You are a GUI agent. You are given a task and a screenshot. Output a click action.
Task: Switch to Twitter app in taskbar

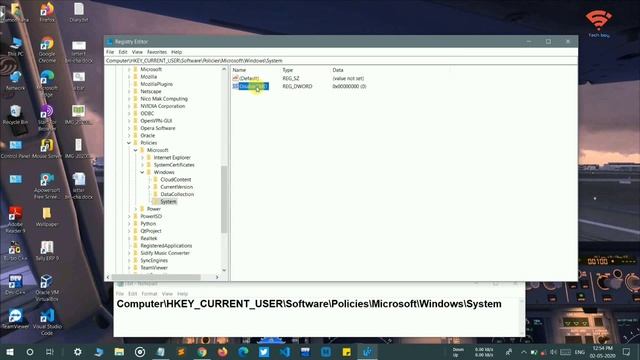264,352
